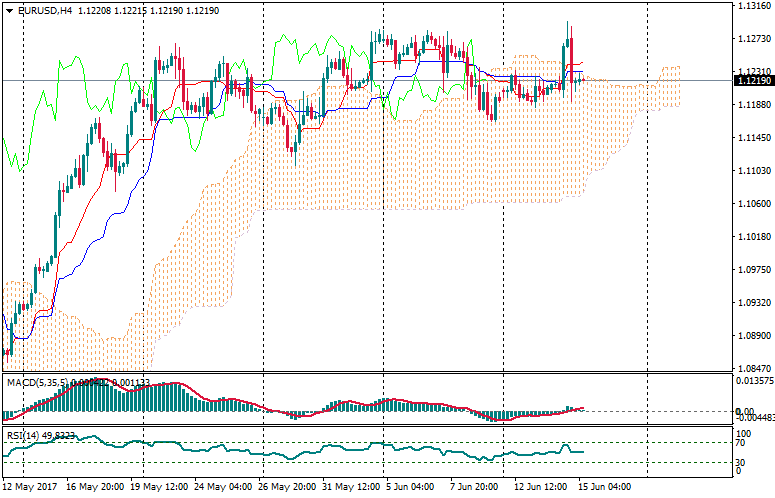Click the triangle arrow beside EURUSD,H4
This screenshot has height=498, width=775.
pyautogui.click(x=9, y=11)
